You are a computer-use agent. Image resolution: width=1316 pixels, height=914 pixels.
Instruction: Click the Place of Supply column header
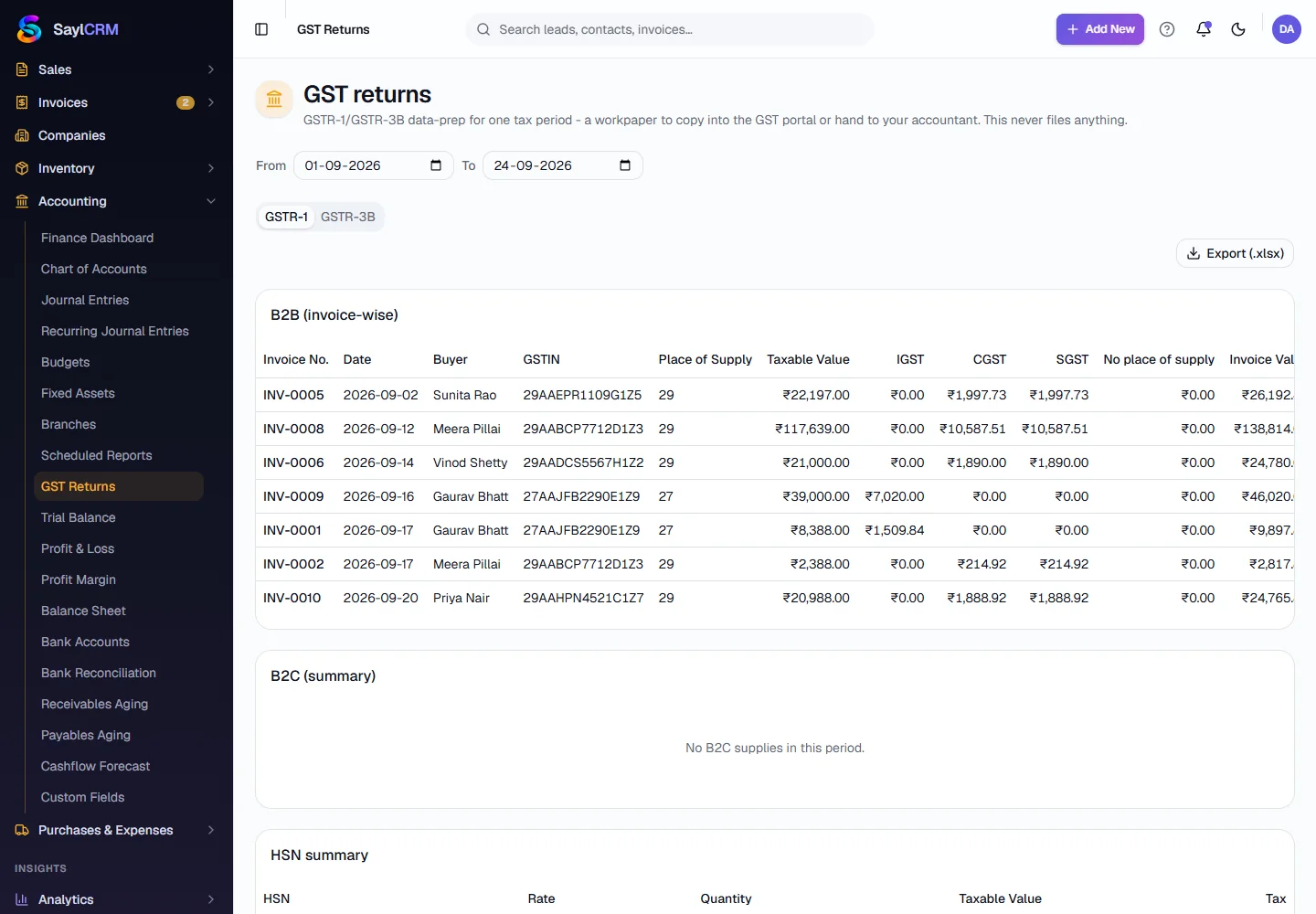pos(705,359)
